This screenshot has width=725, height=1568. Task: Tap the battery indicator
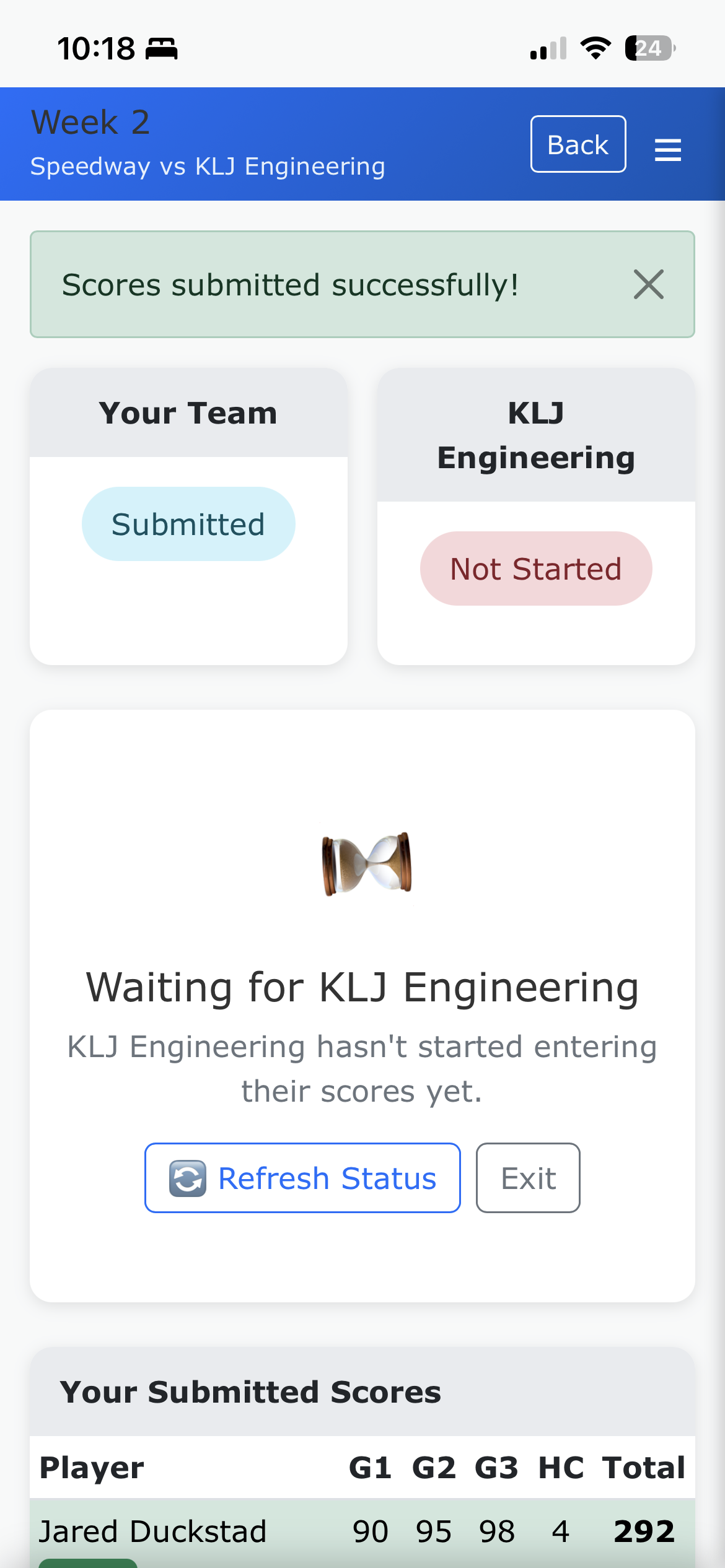[x=649, y=48]
